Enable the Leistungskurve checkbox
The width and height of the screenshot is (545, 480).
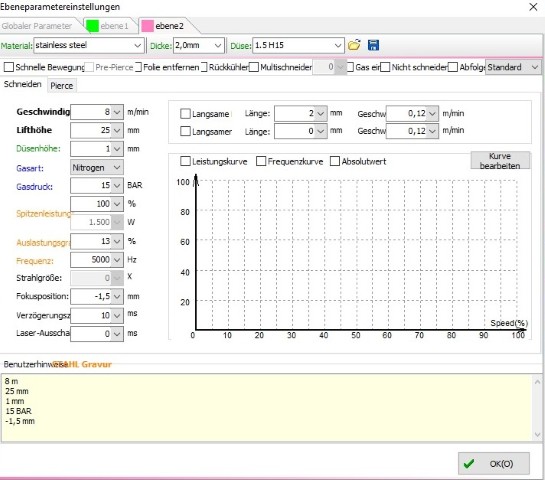tap(186, 161)
